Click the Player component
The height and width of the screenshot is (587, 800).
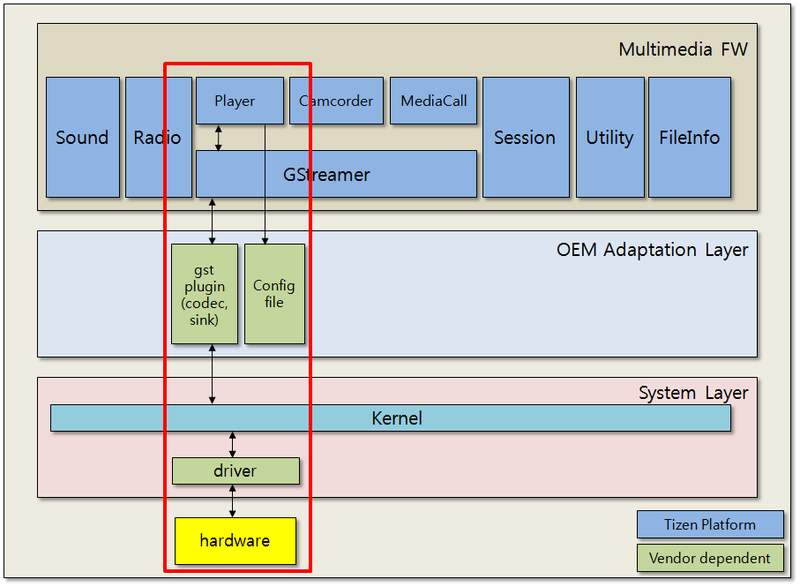pyautogui.click(x=238, y=100)
